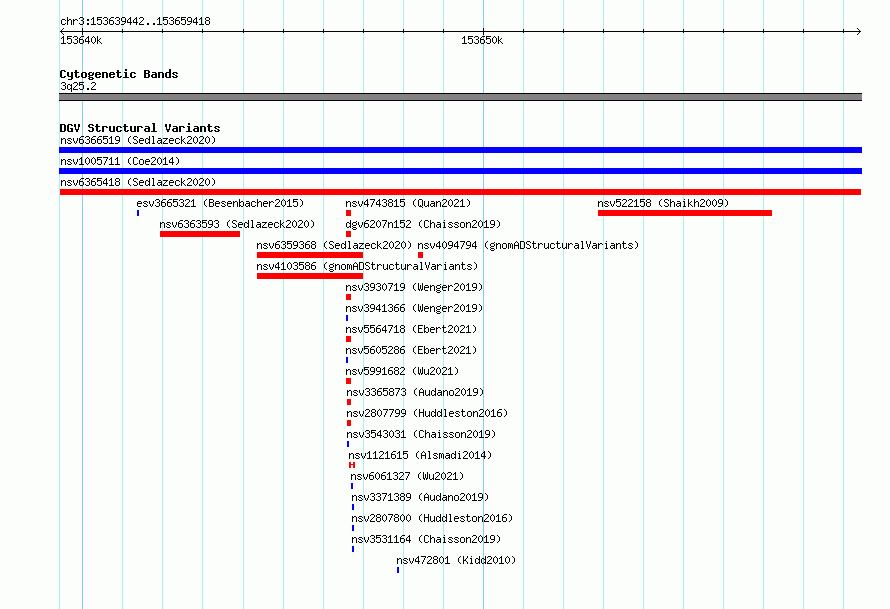Click the 153650k ruler label
Viewport: 890px width, 609px height.
482,40
